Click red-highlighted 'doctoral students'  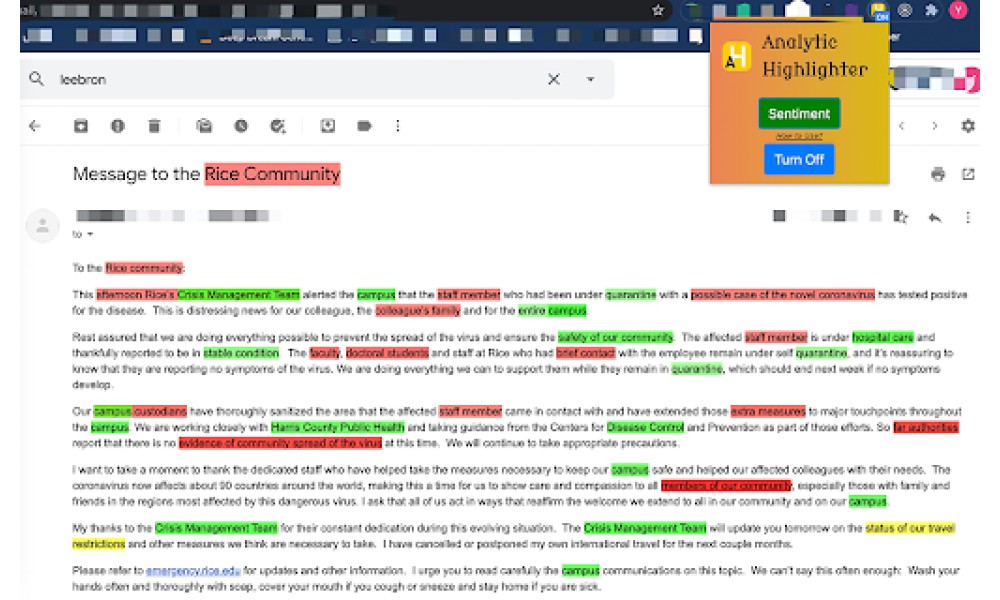pos(387,353)
